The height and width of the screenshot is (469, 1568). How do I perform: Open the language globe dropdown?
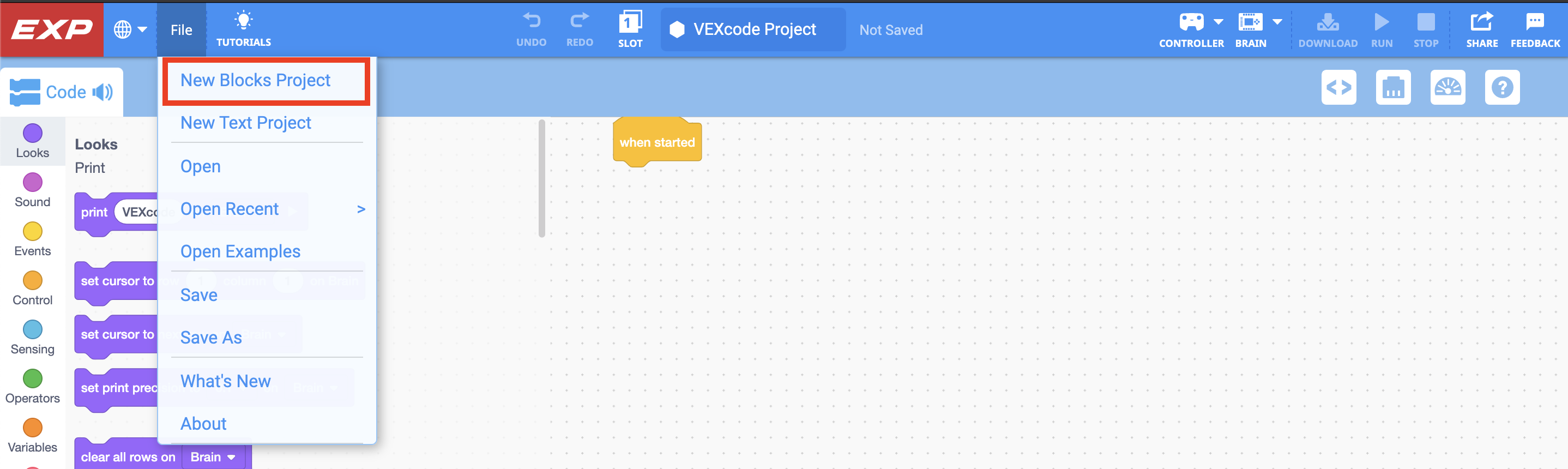coord(130,28)
